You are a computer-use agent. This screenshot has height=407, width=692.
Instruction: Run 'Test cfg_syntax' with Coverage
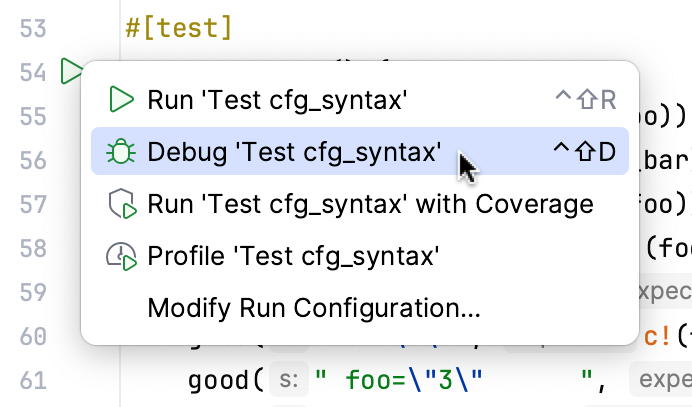(370, 205)
